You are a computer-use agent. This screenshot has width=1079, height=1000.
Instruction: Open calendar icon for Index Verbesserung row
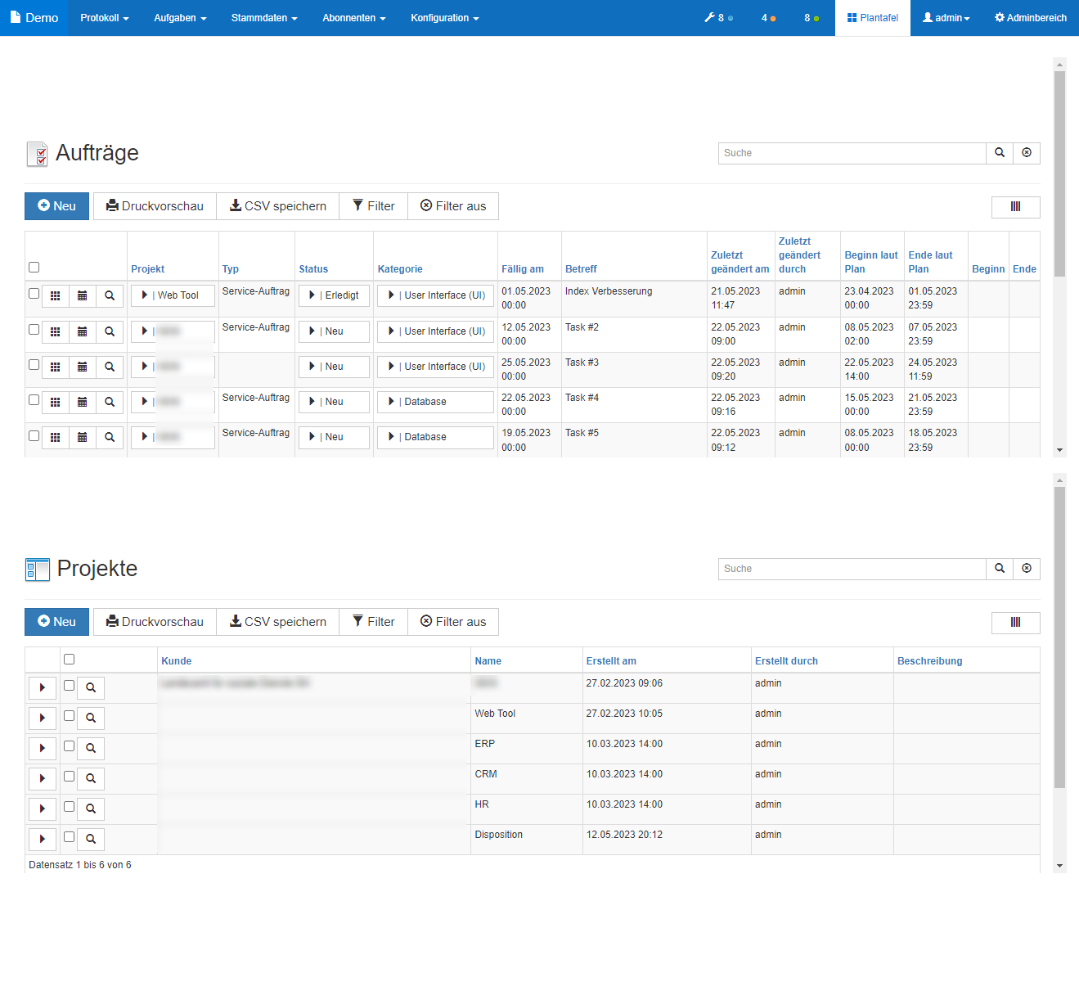[x=83, y=296]
